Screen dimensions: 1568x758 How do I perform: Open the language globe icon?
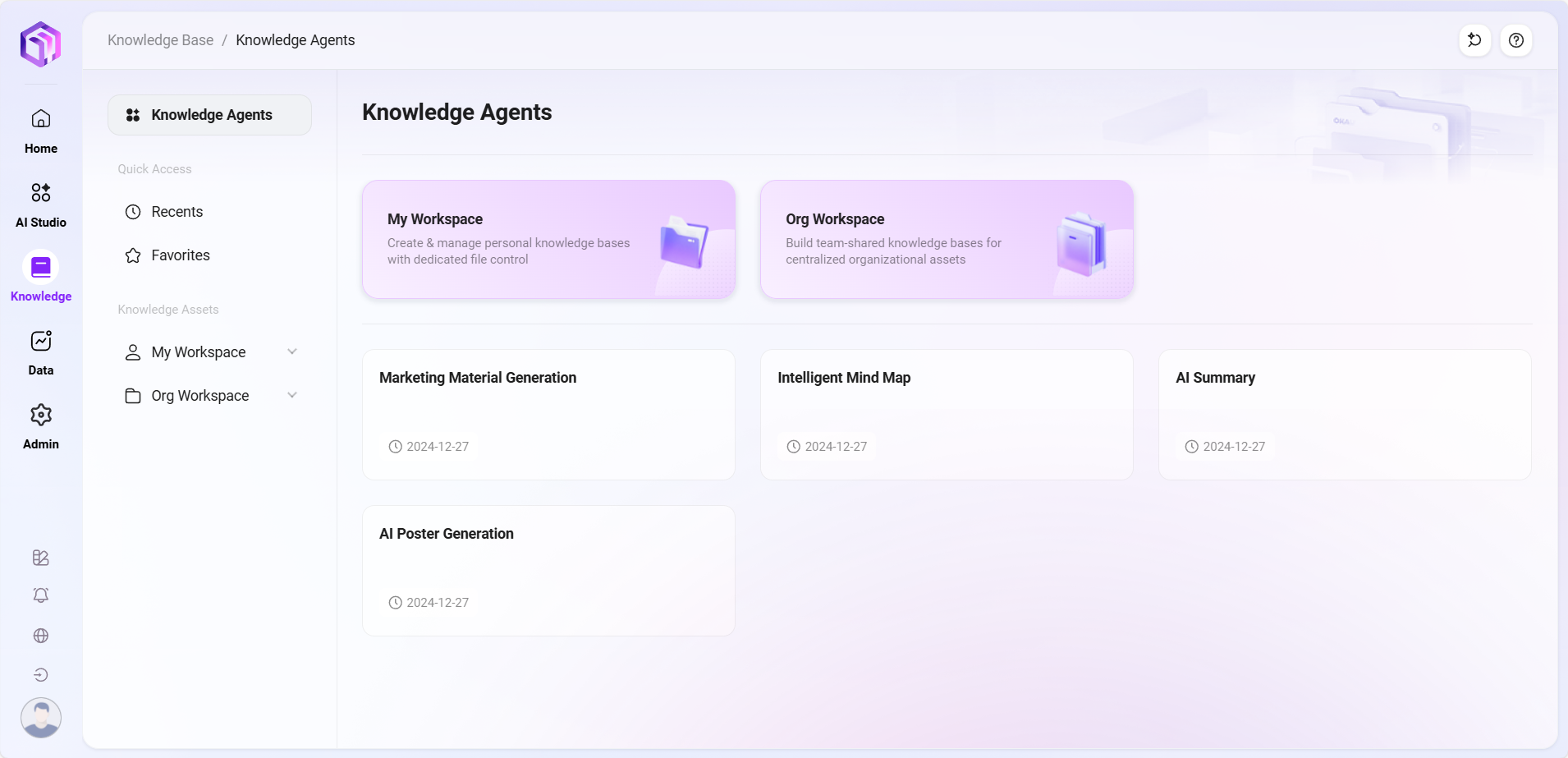point(41,636)
